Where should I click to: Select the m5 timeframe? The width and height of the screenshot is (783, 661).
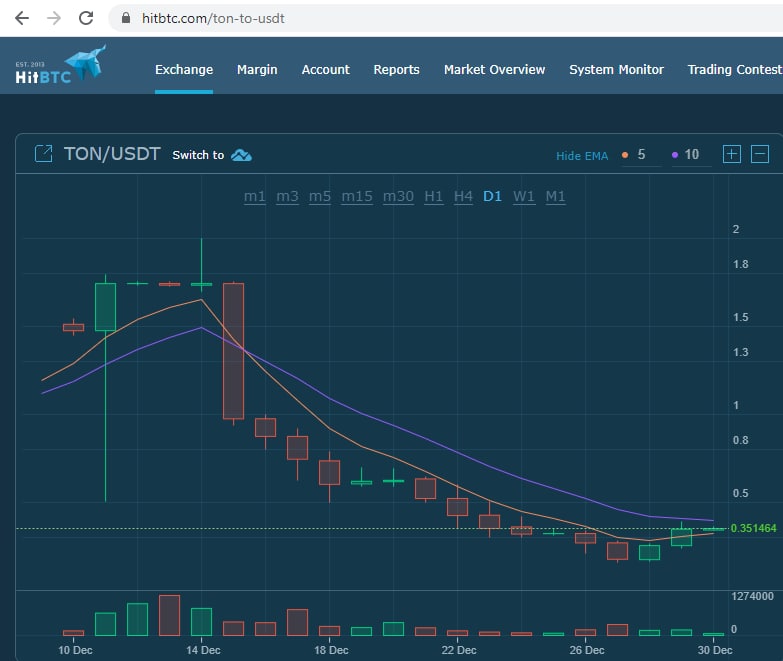pos(320,196)
